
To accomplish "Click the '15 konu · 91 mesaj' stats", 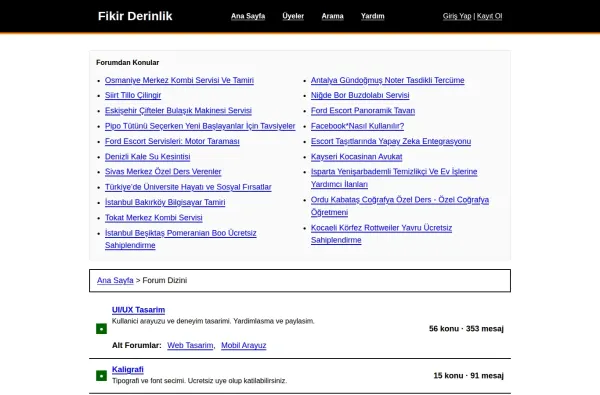I will pyautogui.click(x=468, y=375).
